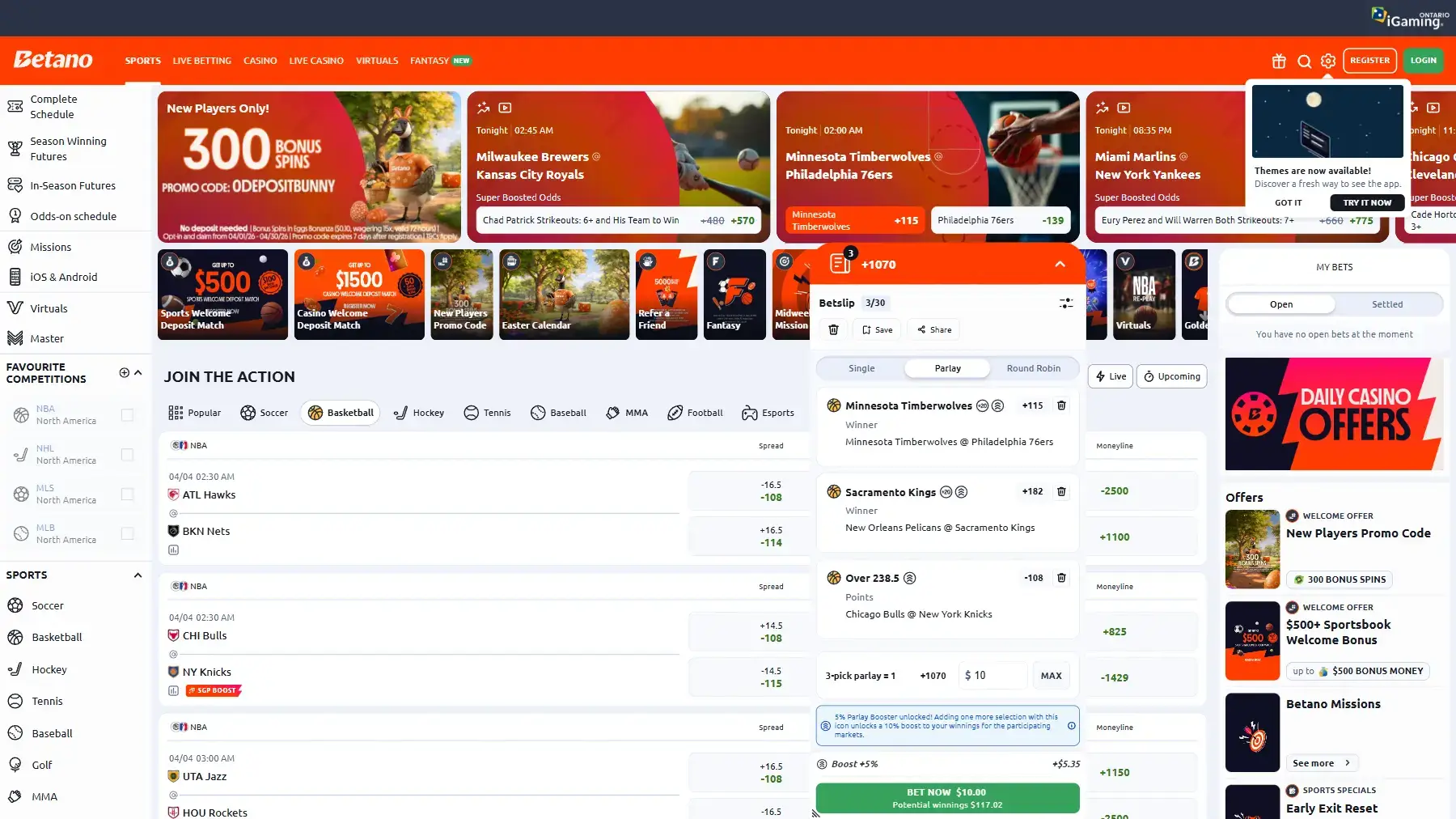Image resolution: width=1456 pixels, height=819 pixels.
Task: Open Master sidebar item
Action: (x=76, y=338)
